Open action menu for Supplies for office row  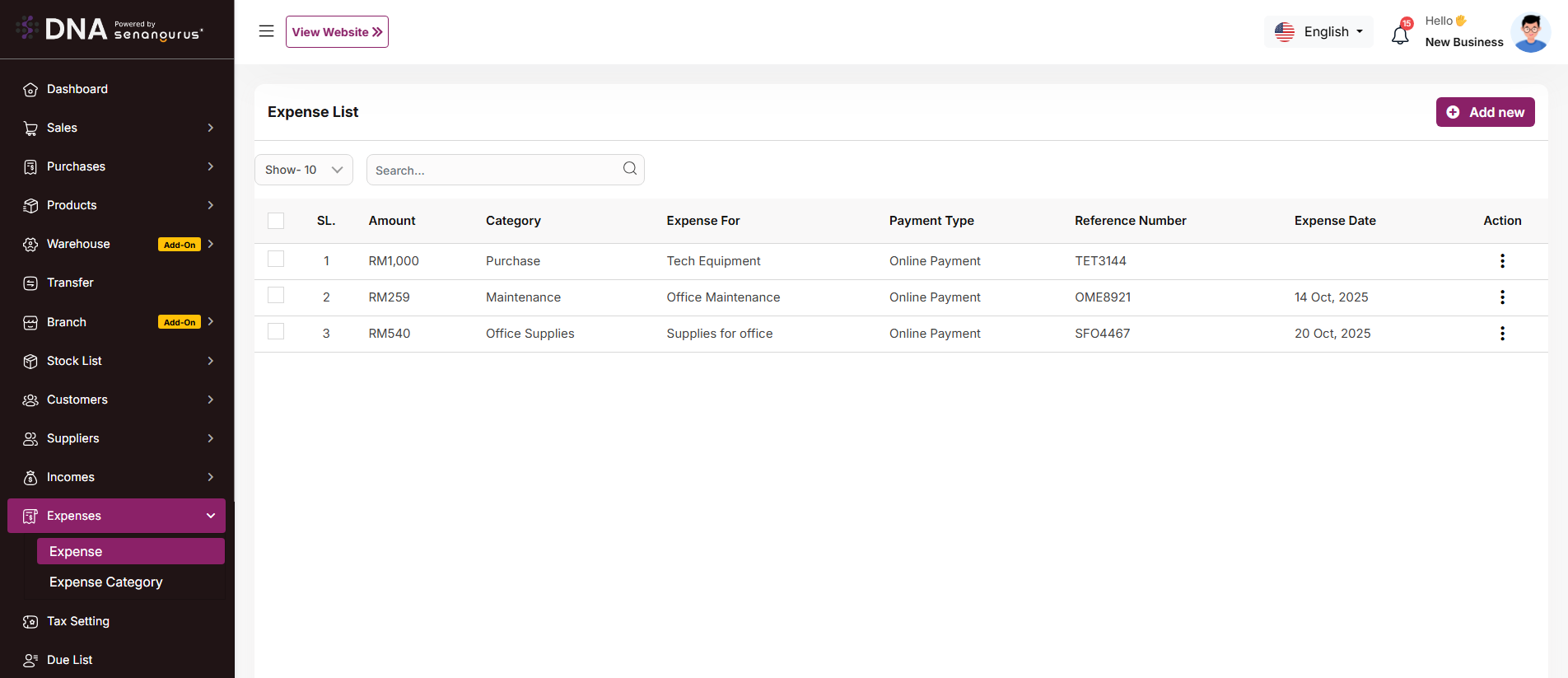(1502, 334)
